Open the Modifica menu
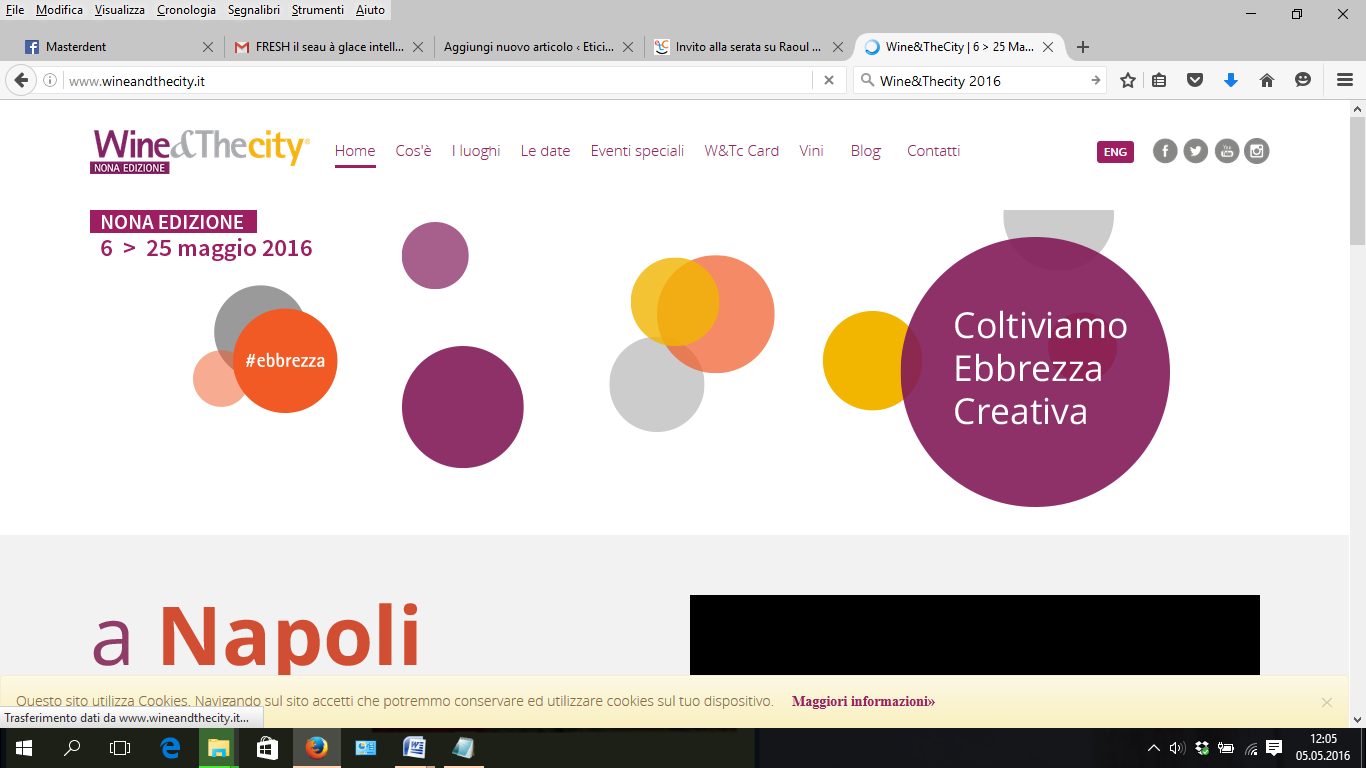Image resolution: width=1366 pixels, height=768 pixels. click(x=60, y=10)
